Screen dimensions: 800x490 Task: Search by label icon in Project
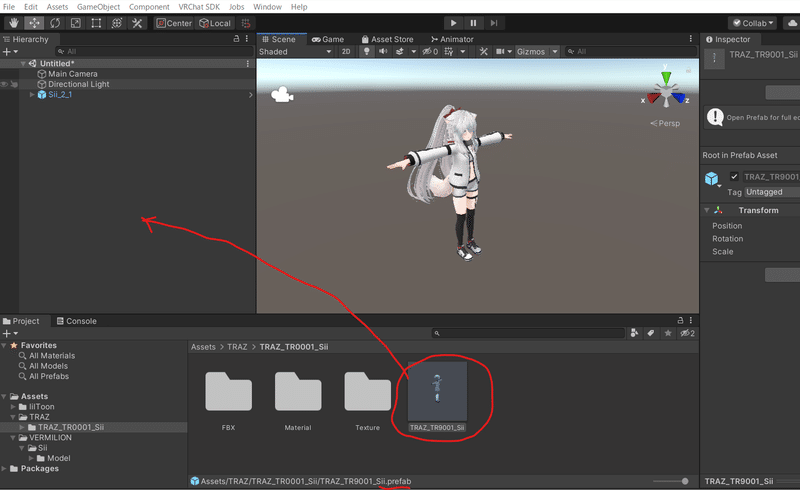[x=651, y=333]
